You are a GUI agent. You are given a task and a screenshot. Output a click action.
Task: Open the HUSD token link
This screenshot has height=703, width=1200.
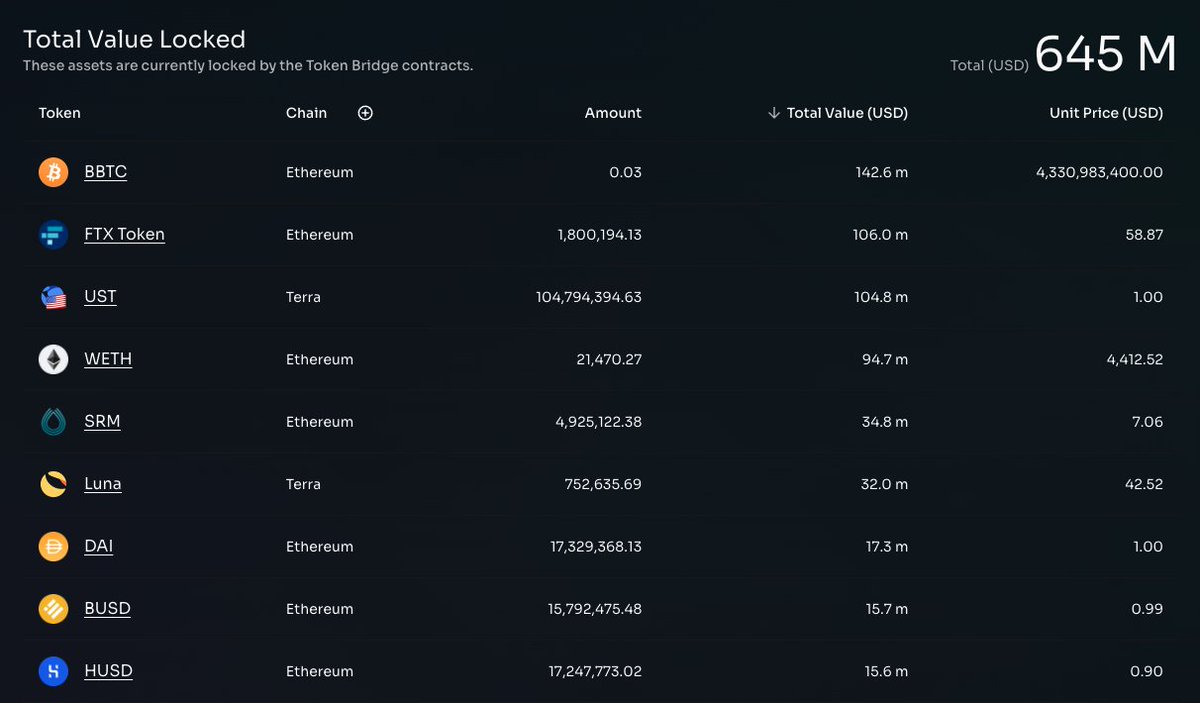108,671
